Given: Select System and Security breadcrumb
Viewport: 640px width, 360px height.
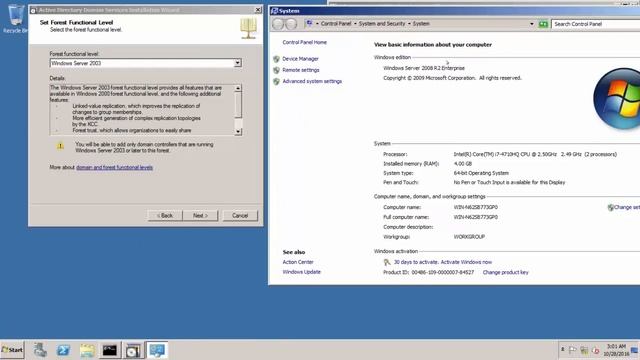Looking at the screenshot, I should click(382, 24).
